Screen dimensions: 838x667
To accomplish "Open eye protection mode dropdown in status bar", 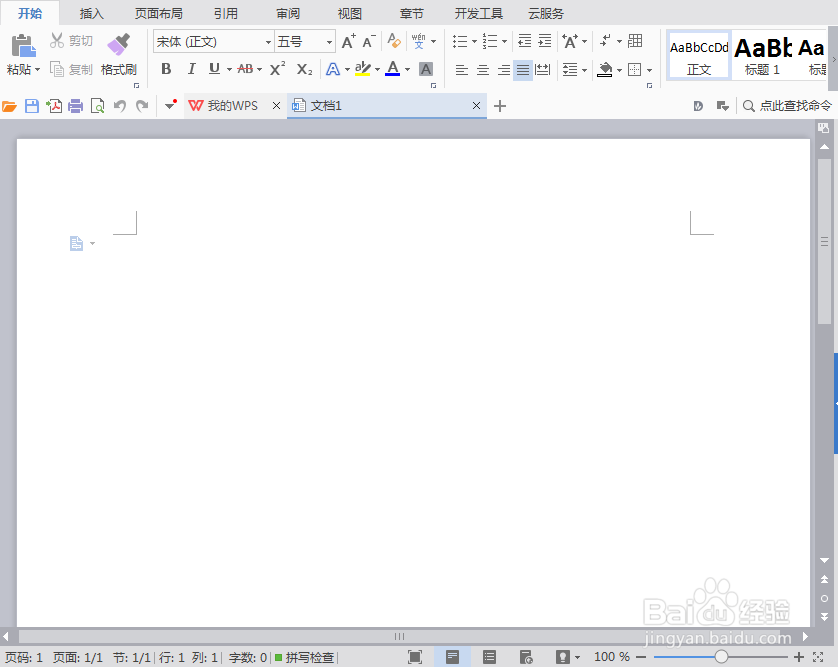I will click(x=577, y=657).
